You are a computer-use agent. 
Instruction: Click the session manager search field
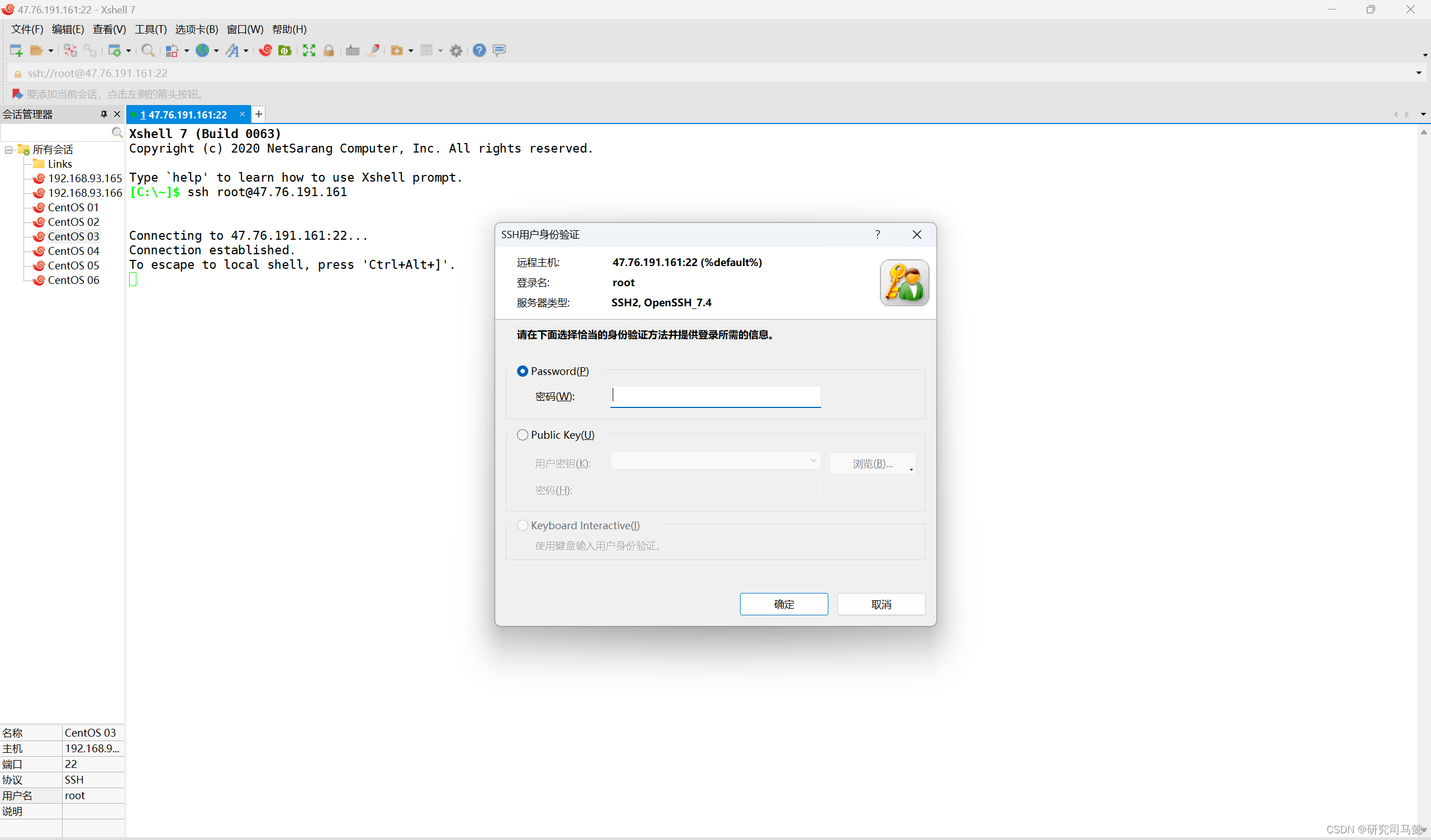[x=56, y=132]
